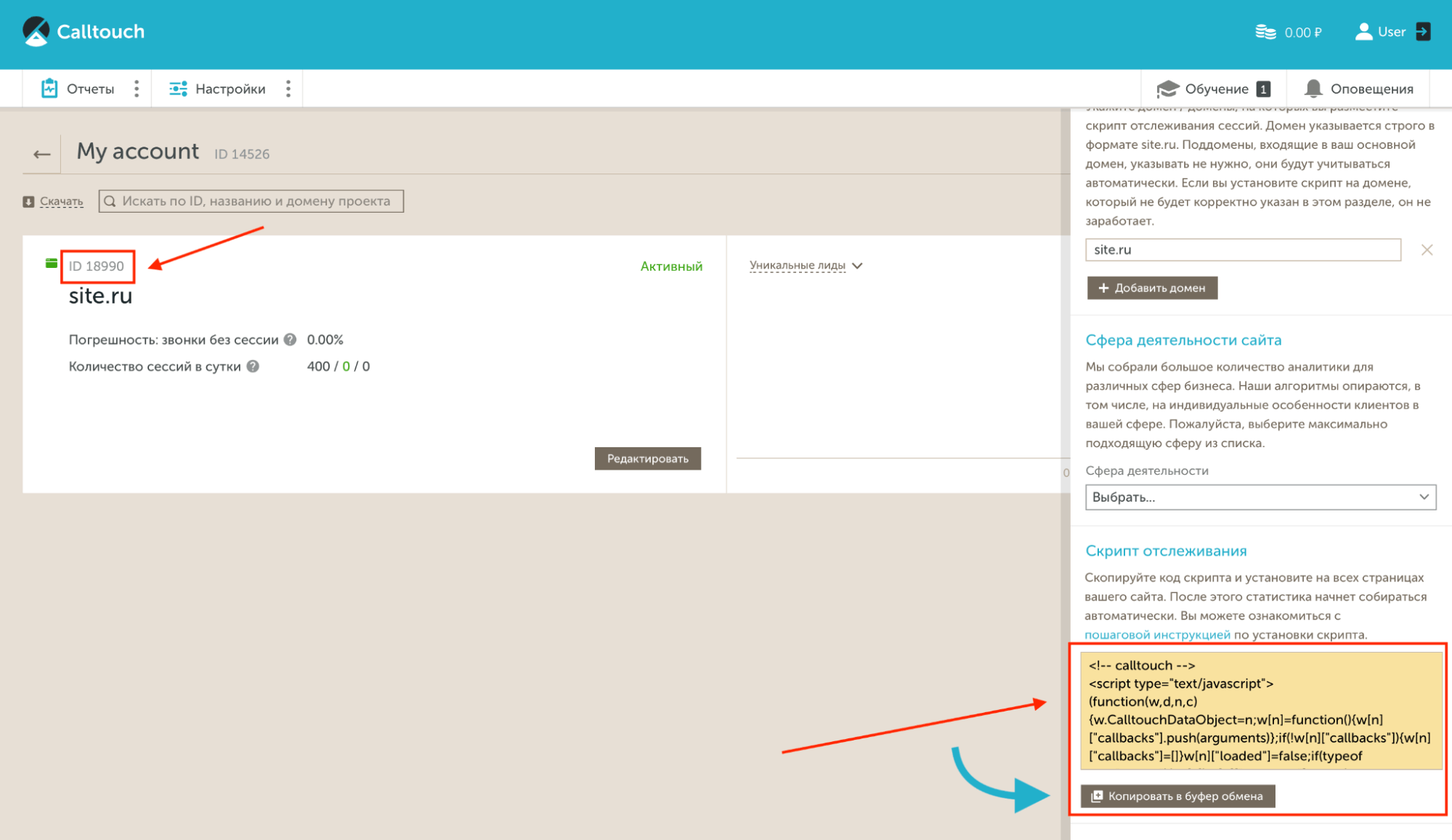The width and height of the screenshot is (1452, 840).
Task: Switch to the Отчеты section
Action: [x=80, y=88]
